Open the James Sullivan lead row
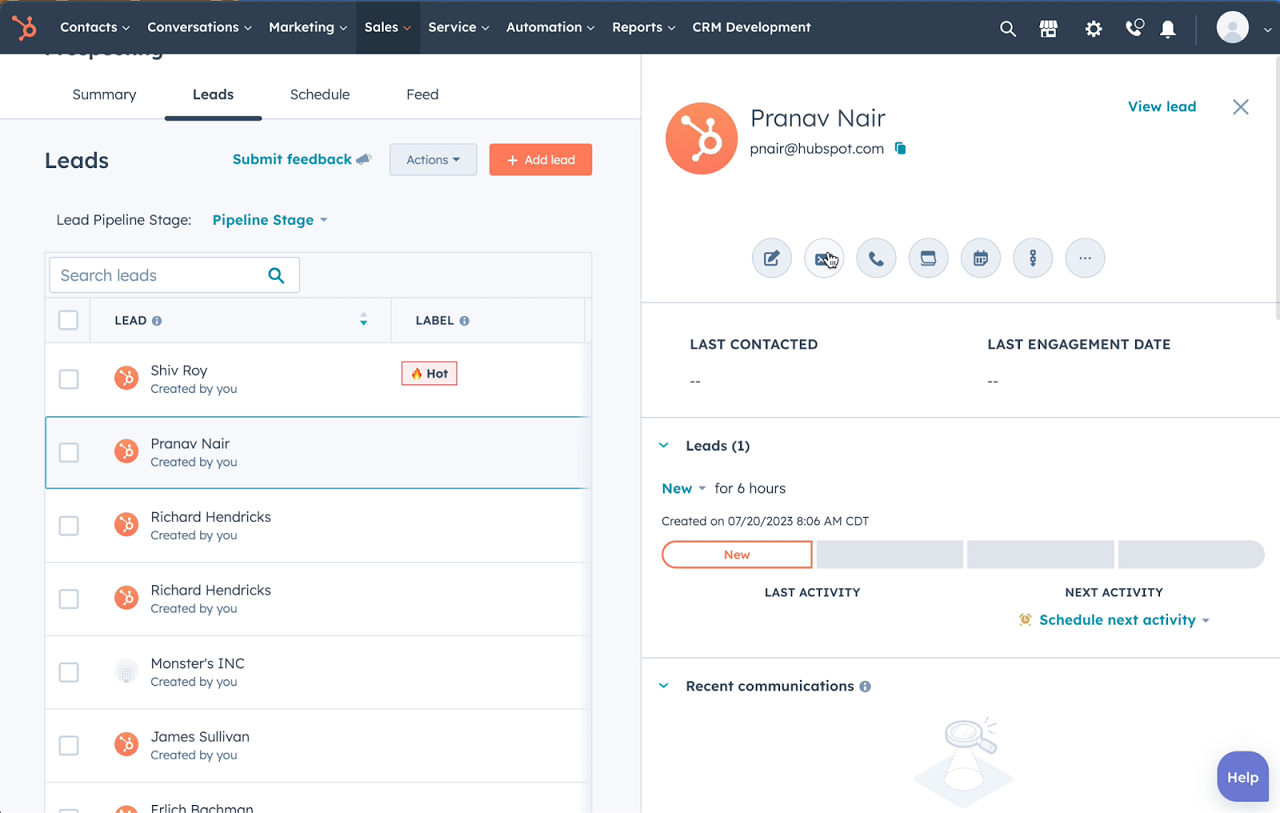This screenshot has width=1280, height=813. [318, 745]
